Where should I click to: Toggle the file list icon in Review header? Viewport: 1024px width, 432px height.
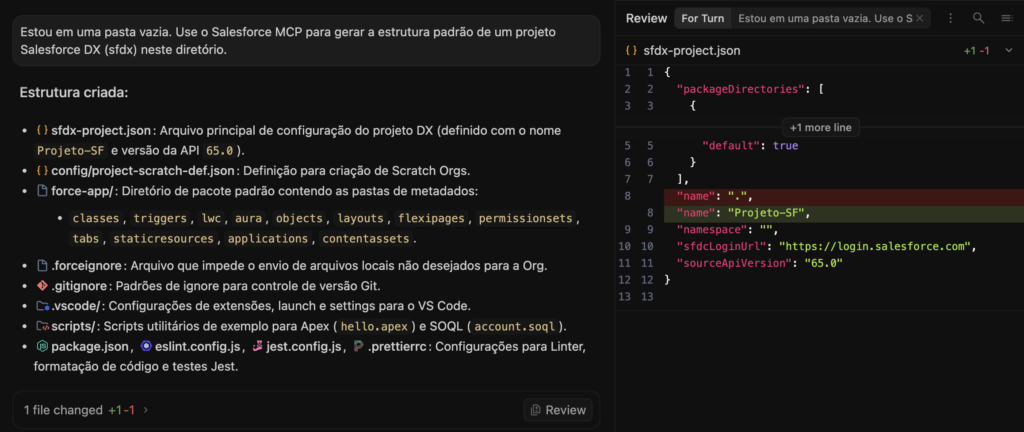tap(1006, 18)
